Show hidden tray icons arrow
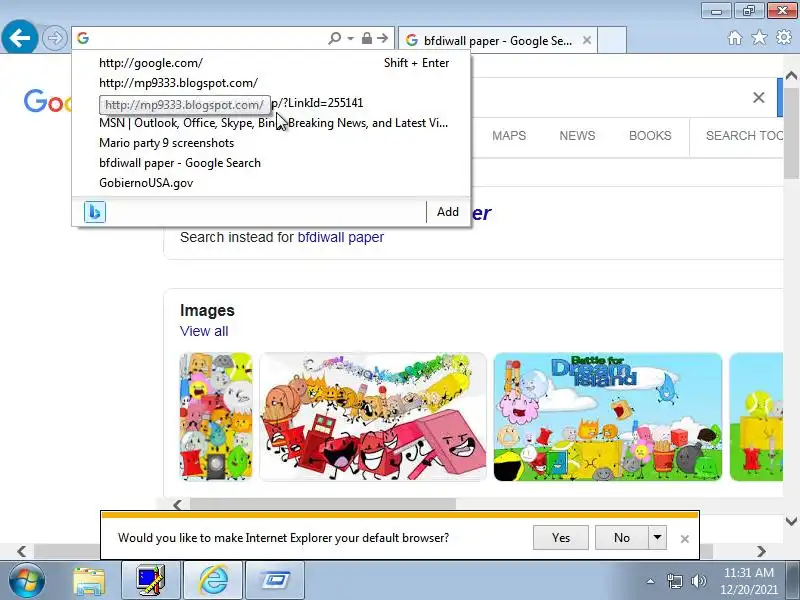 pyautogui.click(x=651, y=581)
